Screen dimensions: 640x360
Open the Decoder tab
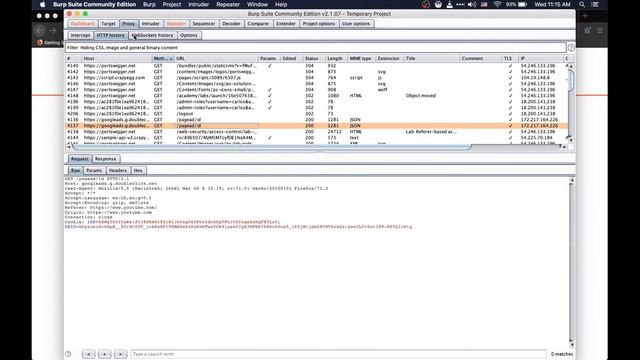(231, 24)
